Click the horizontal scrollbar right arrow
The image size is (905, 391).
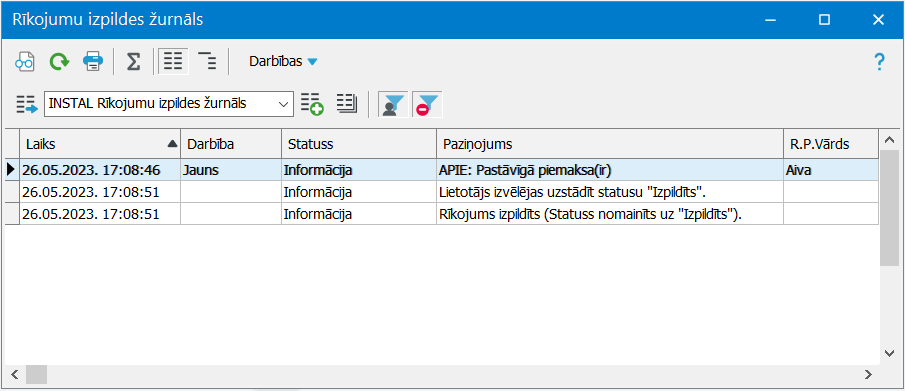click(x=867, y=374)
